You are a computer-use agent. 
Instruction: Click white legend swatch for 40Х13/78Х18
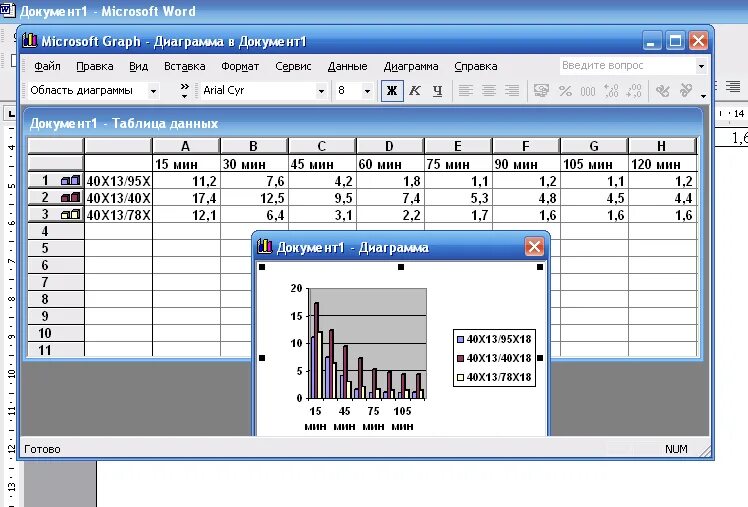click(x=460, y=377)
